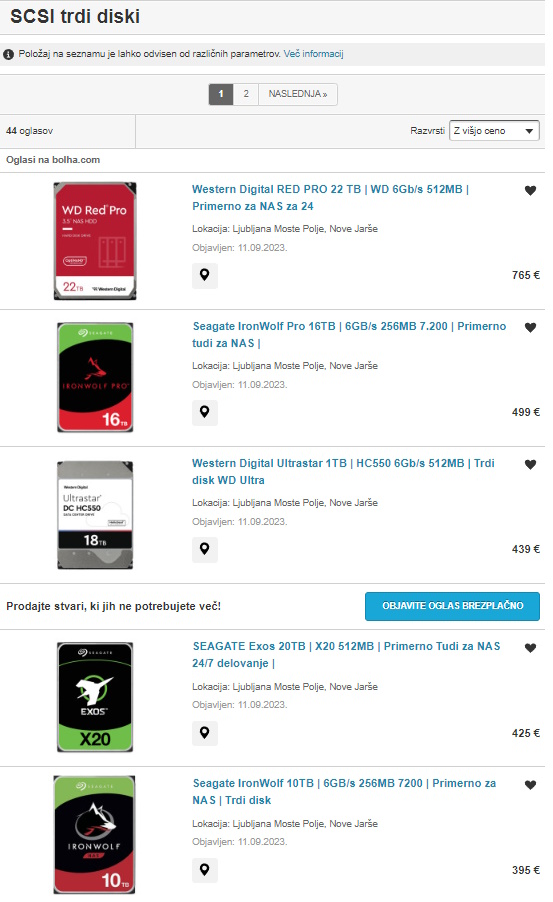
Task: Go to results page 2
Action: (x=246, y=94)
